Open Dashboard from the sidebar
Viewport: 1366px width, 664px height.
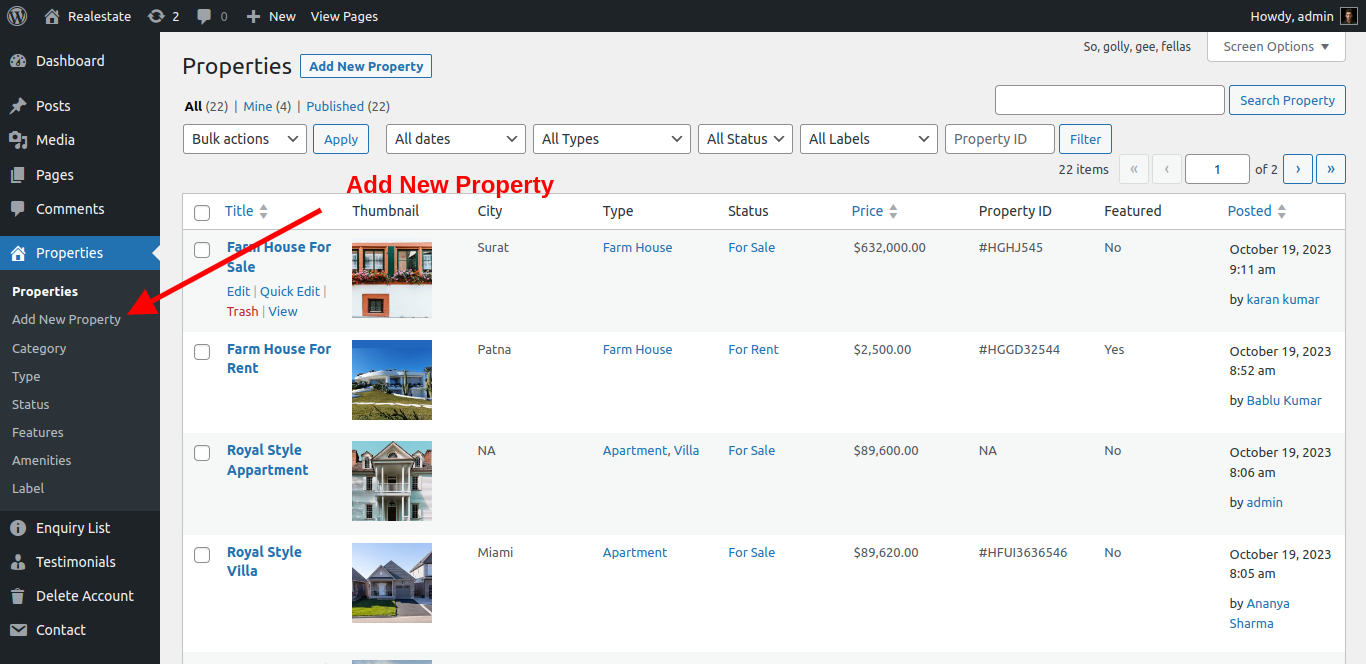tap(69, 61)
